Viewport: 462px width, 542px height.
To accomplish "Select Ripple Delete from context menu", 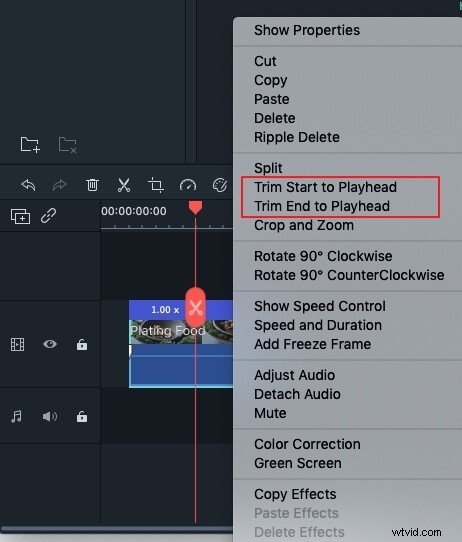I will pos(297,137).
